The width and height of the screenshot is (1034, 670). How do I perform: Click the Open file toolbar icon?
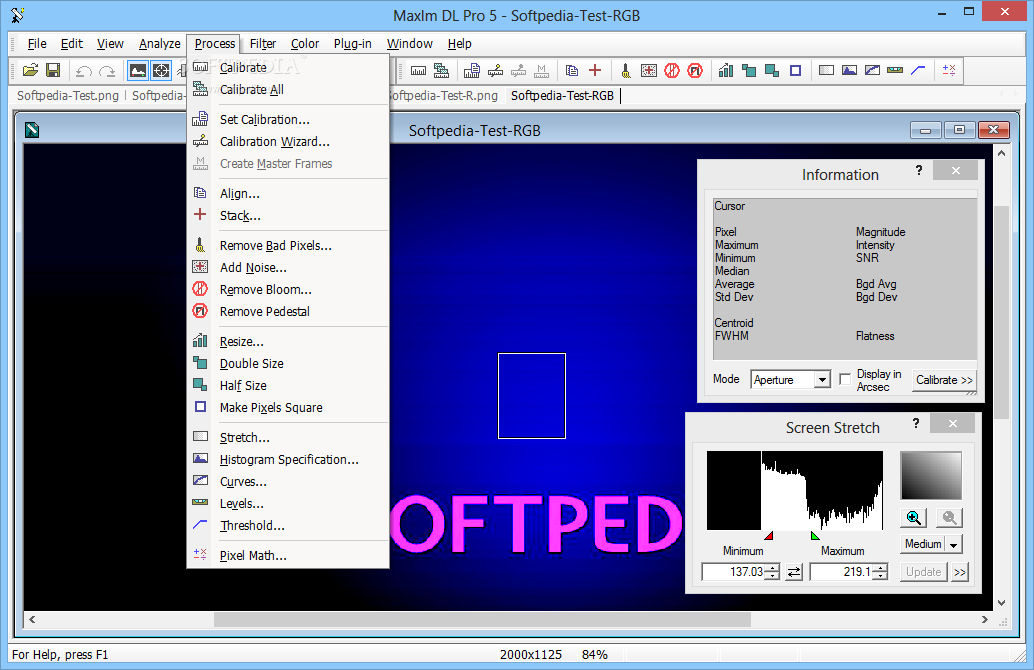pyautogui.click(x=30, y=70)
